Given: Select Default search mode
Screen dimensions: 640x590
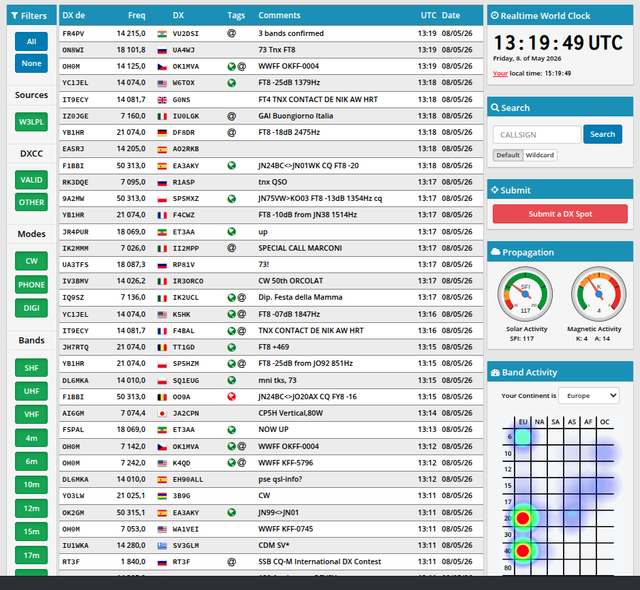Looking at the screenshot, I should [x=508, y=155].
